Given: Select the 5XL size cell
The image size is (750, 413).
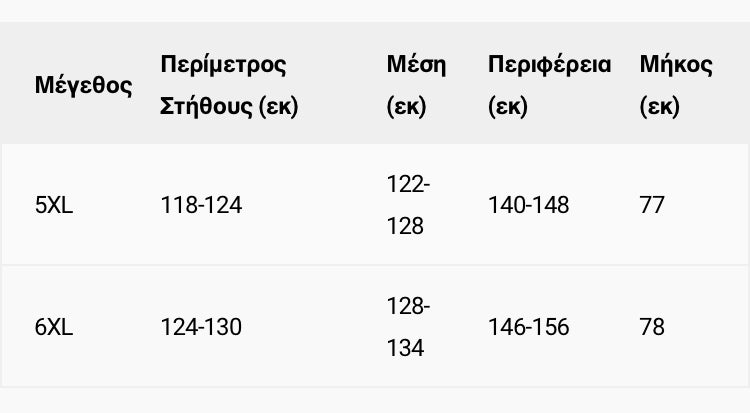Looking at the screenshot, I should click(x=54, y=205).
